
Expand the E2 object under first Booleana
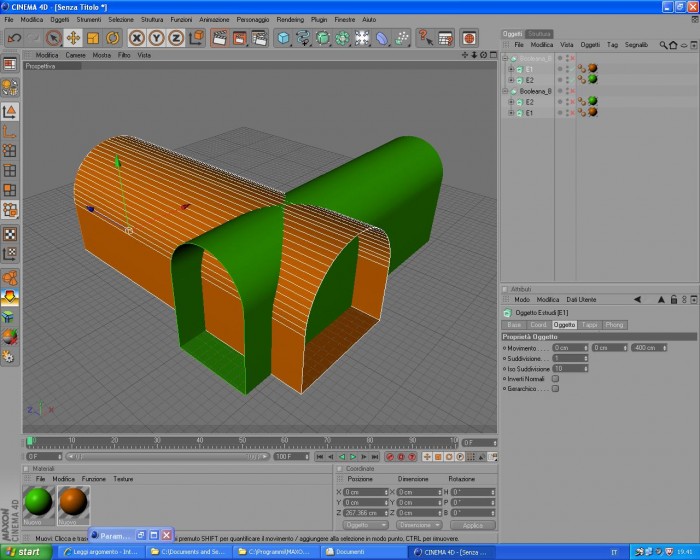pyautogui.click(x=511, y=80)
